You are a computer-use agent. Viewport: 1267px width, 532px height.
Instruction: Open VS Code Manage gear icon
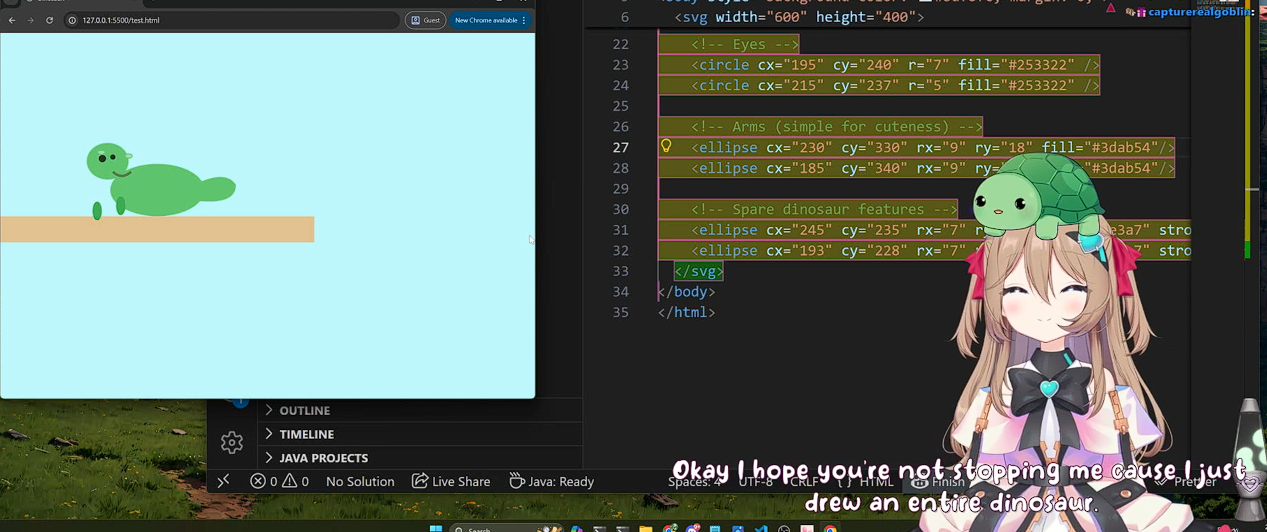pos(232,441)
